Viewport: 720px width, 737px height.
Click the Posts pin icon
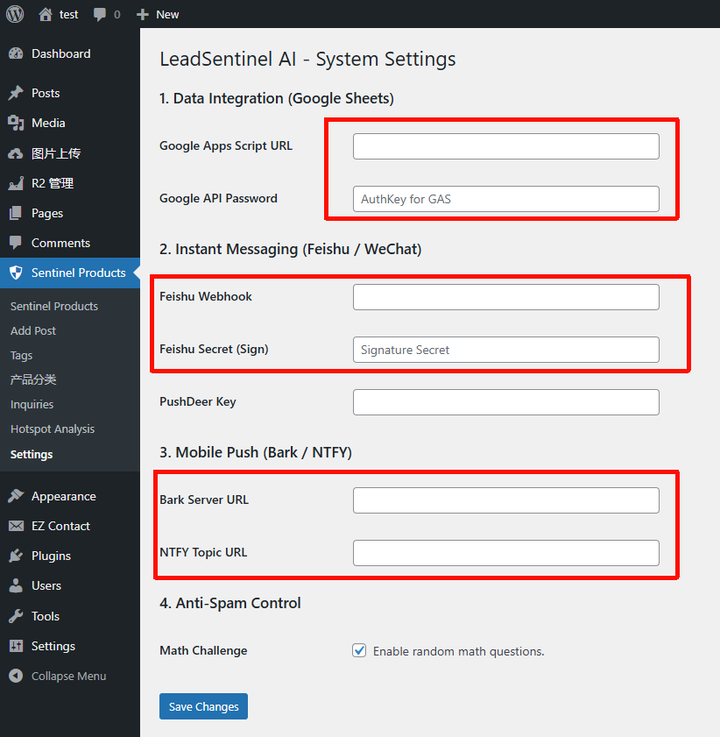(15, 93)
